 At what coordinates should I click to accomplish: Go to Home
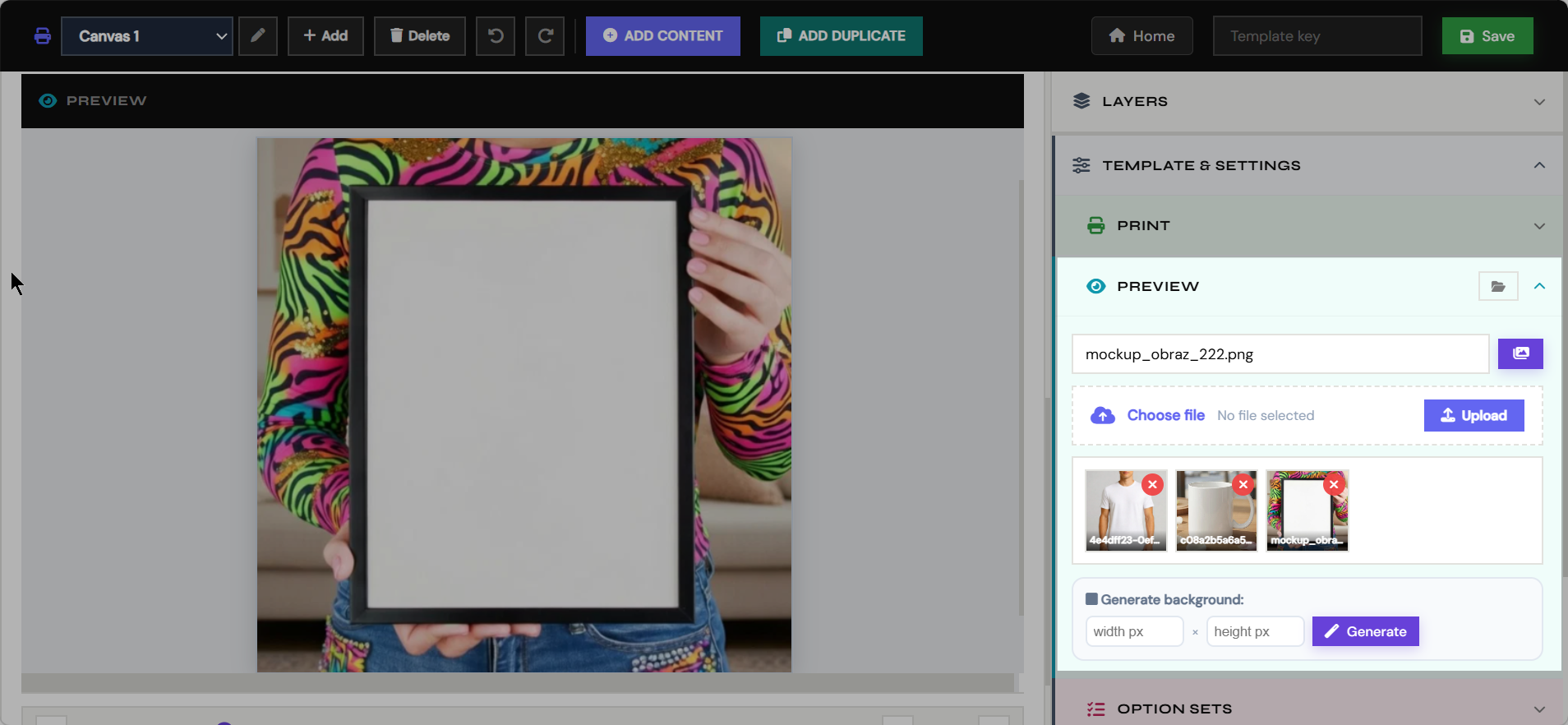[x=1142, y=36]
